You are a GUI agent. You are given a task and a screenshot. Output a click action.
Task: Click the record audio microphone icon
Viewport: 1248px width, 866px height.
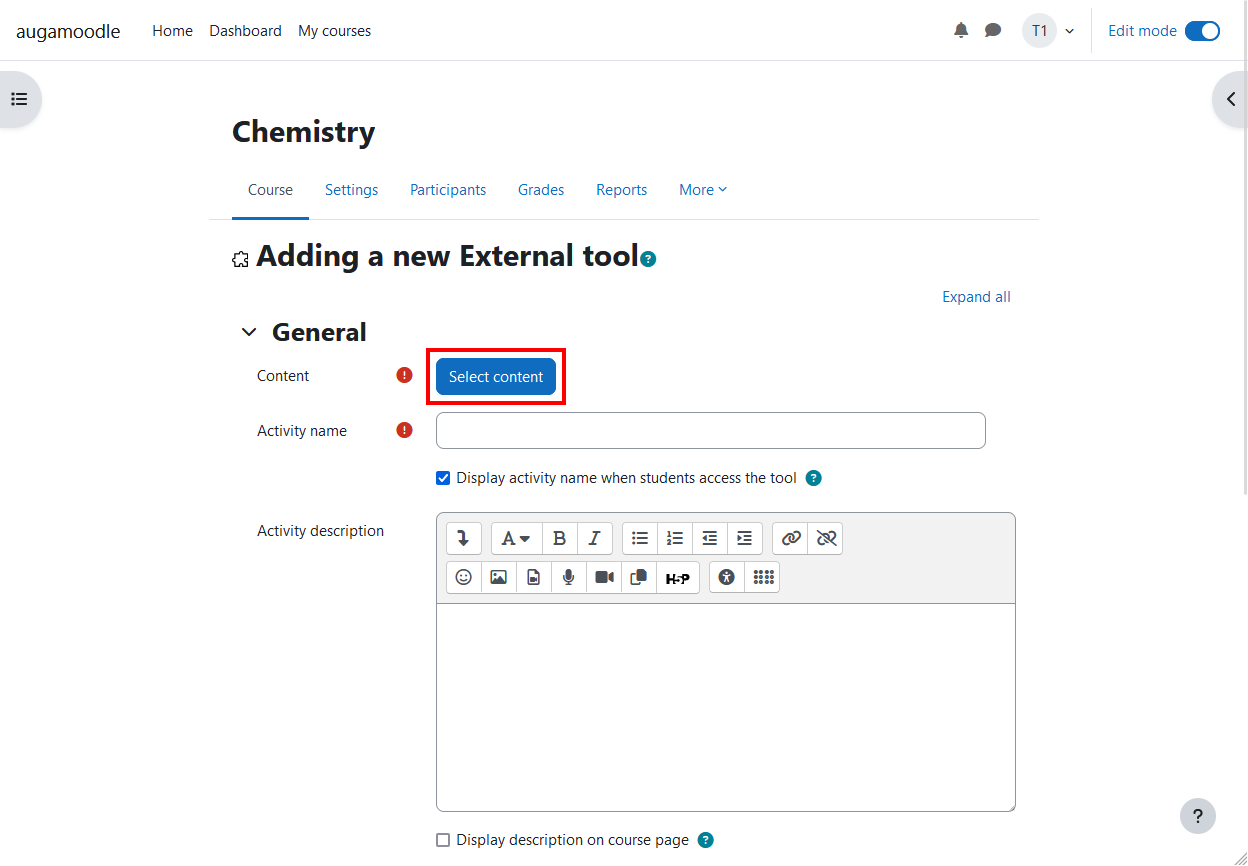569,577
